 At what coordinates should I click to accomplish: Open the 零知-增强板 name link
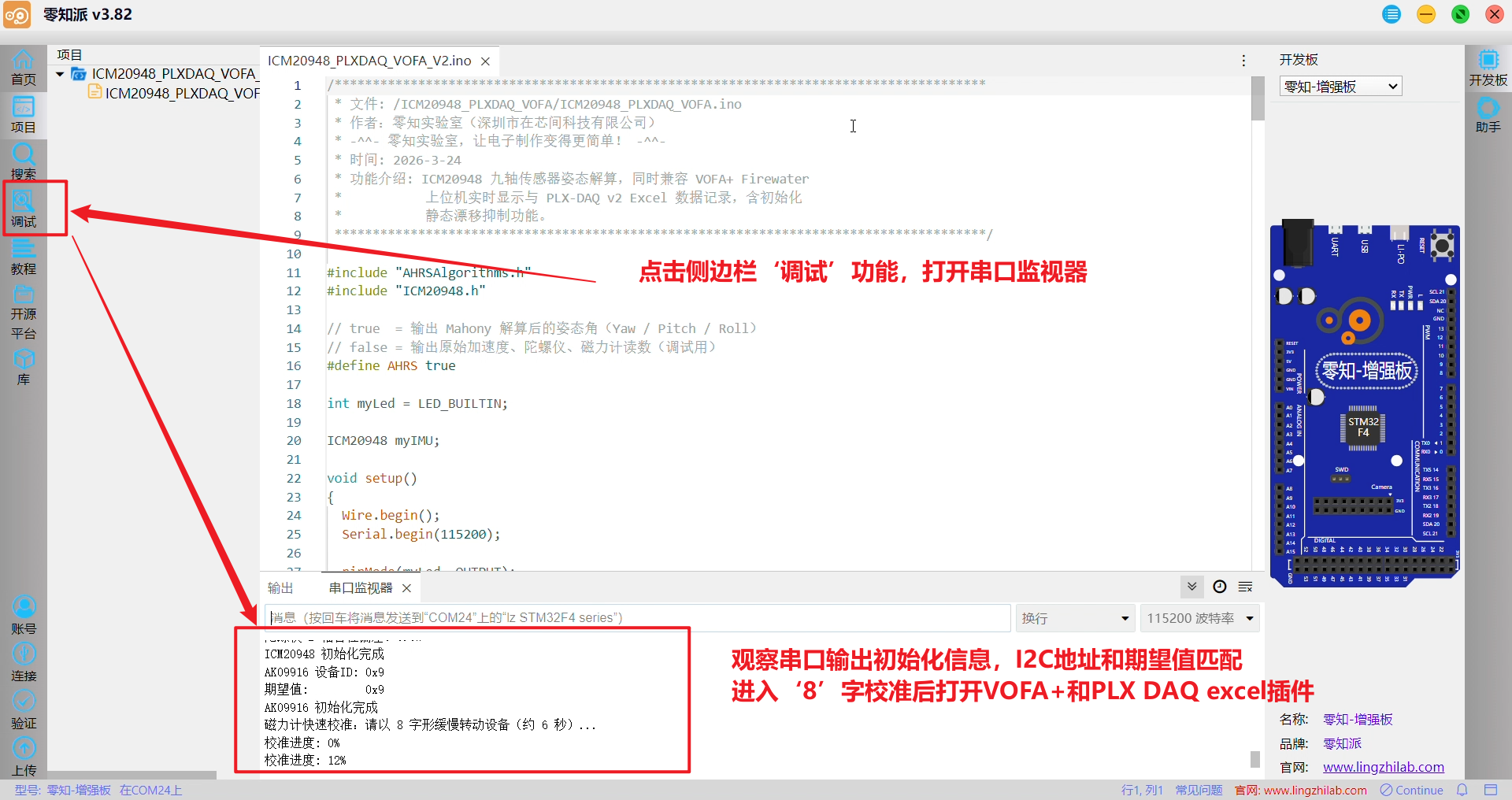click(1358, 720)
